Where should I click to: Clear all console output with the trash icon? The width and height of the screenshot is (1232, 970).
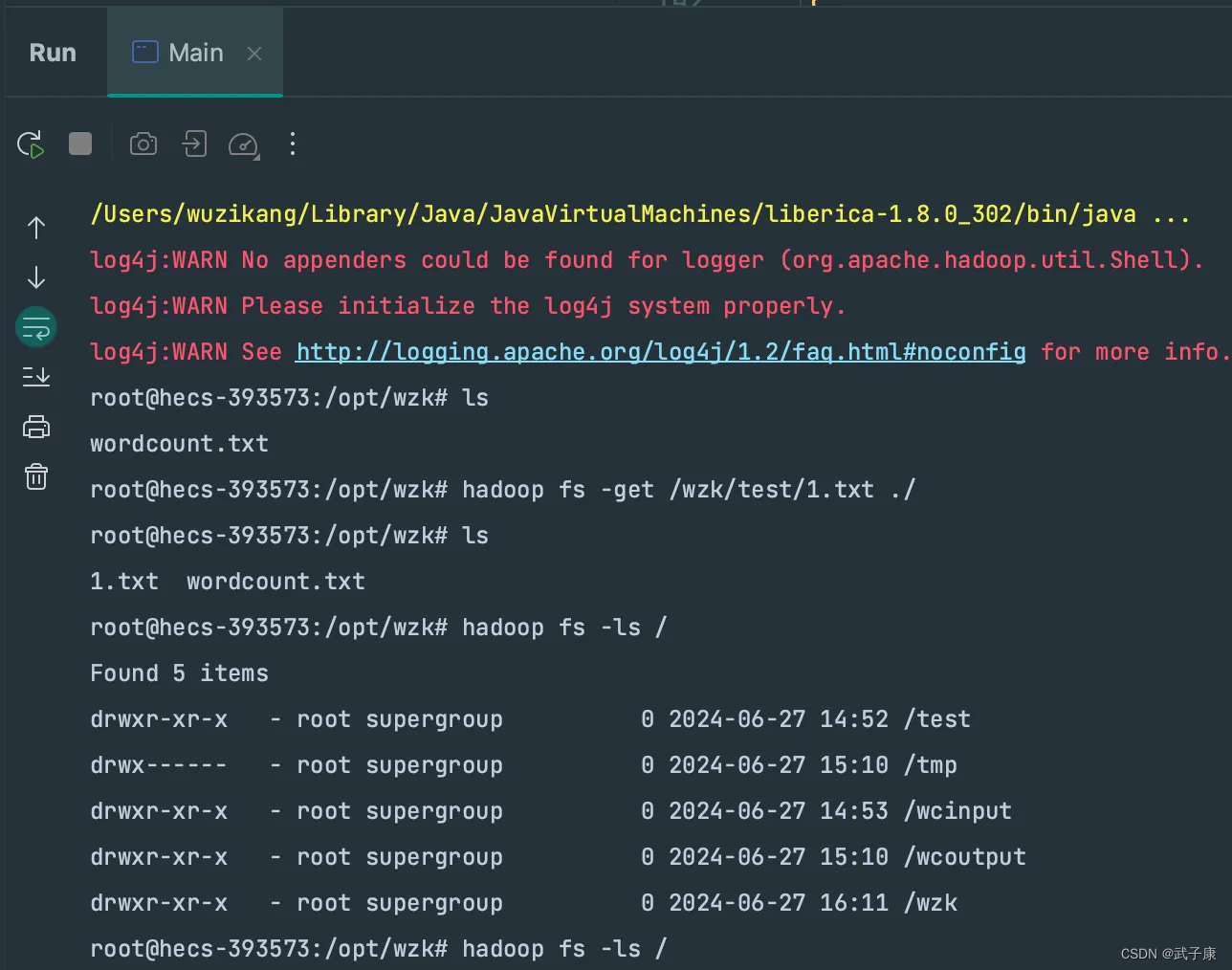click(35, 476)
